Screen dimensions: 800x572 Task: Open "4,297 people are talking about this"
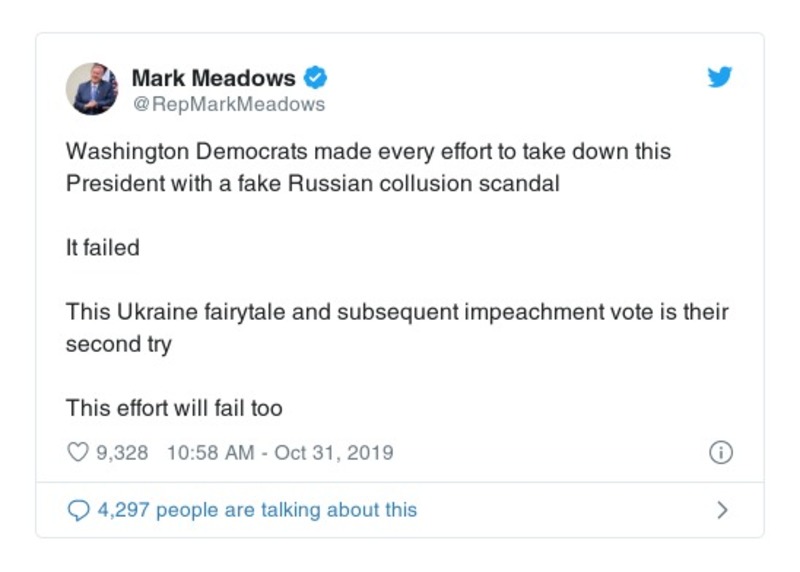tap(257, 510)
